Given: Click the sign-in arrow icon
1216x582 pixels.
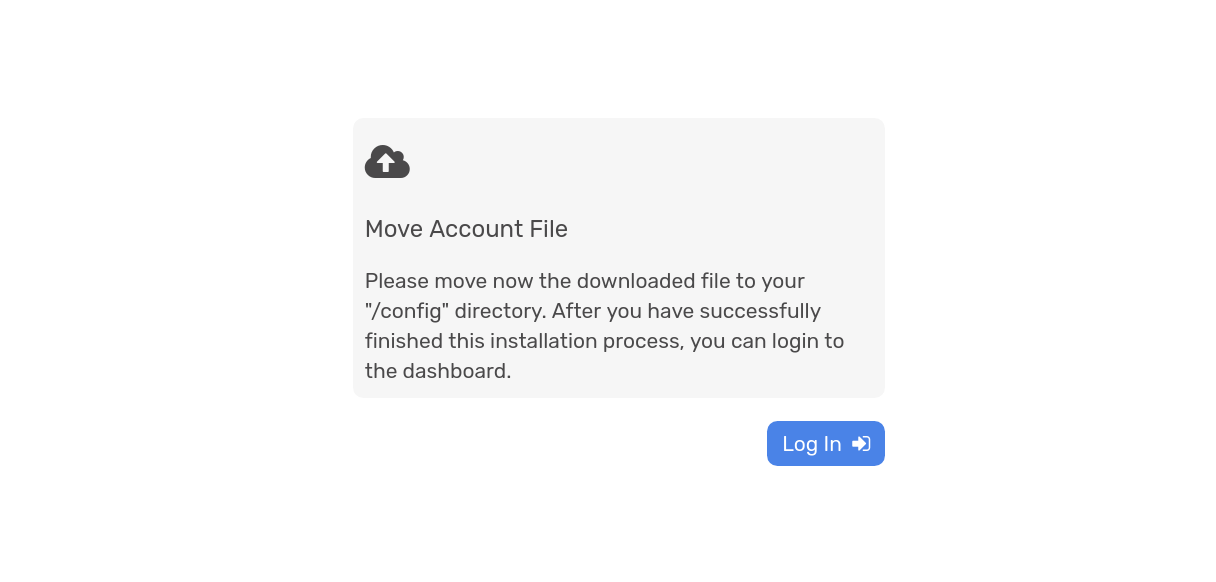Looking at the screenshot, I should point(861,444).
